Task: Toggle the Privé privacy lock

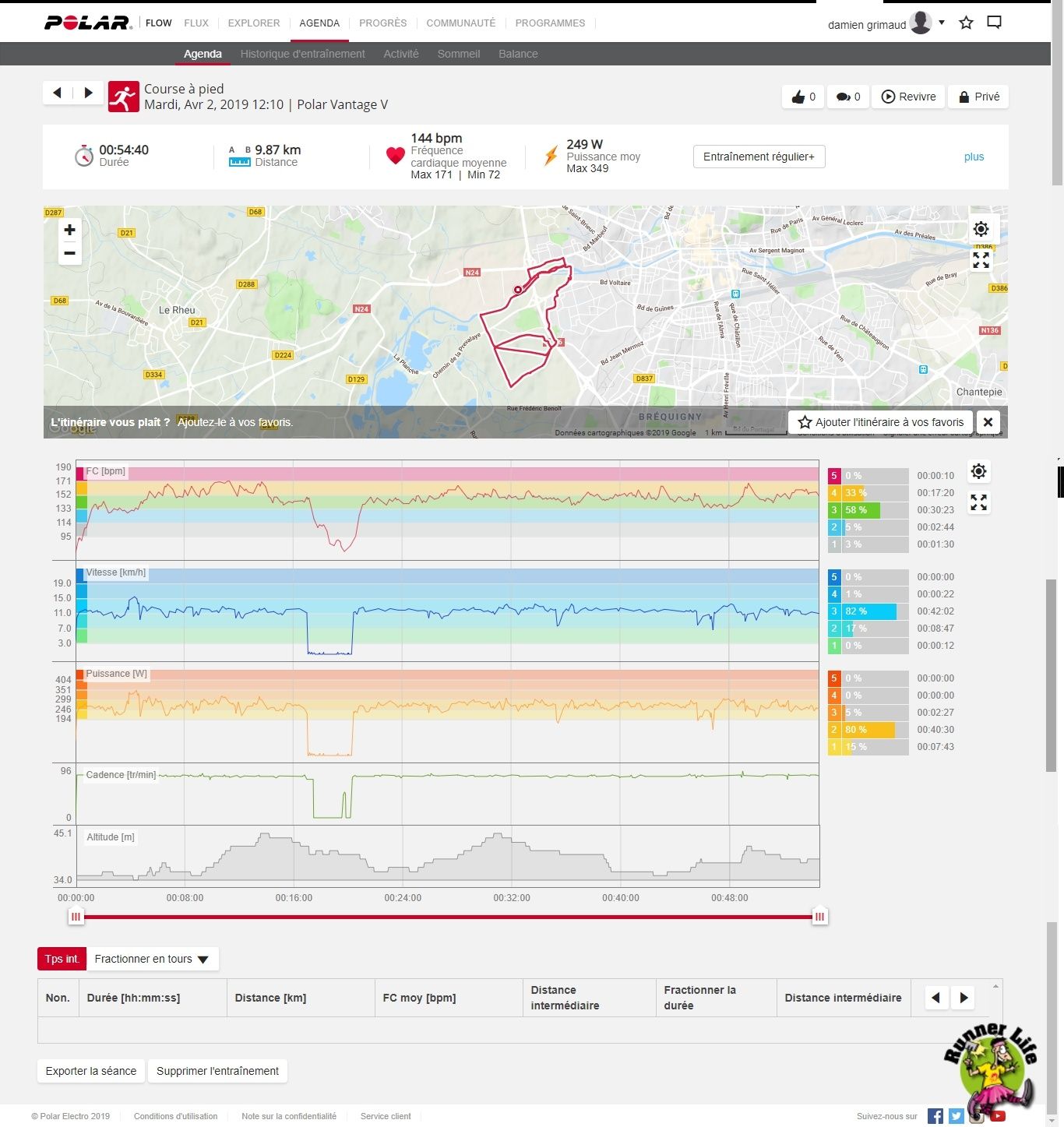Action: tap(978, 97)
